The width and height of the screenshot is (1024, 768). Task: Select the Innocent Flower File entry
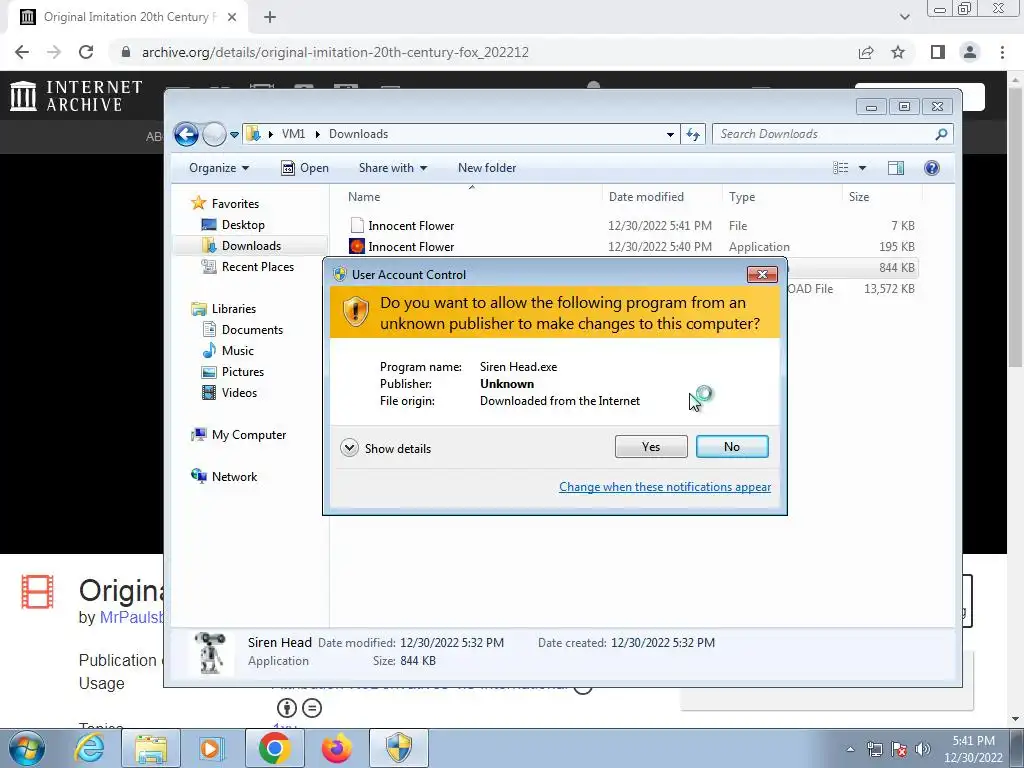[632, 225]
